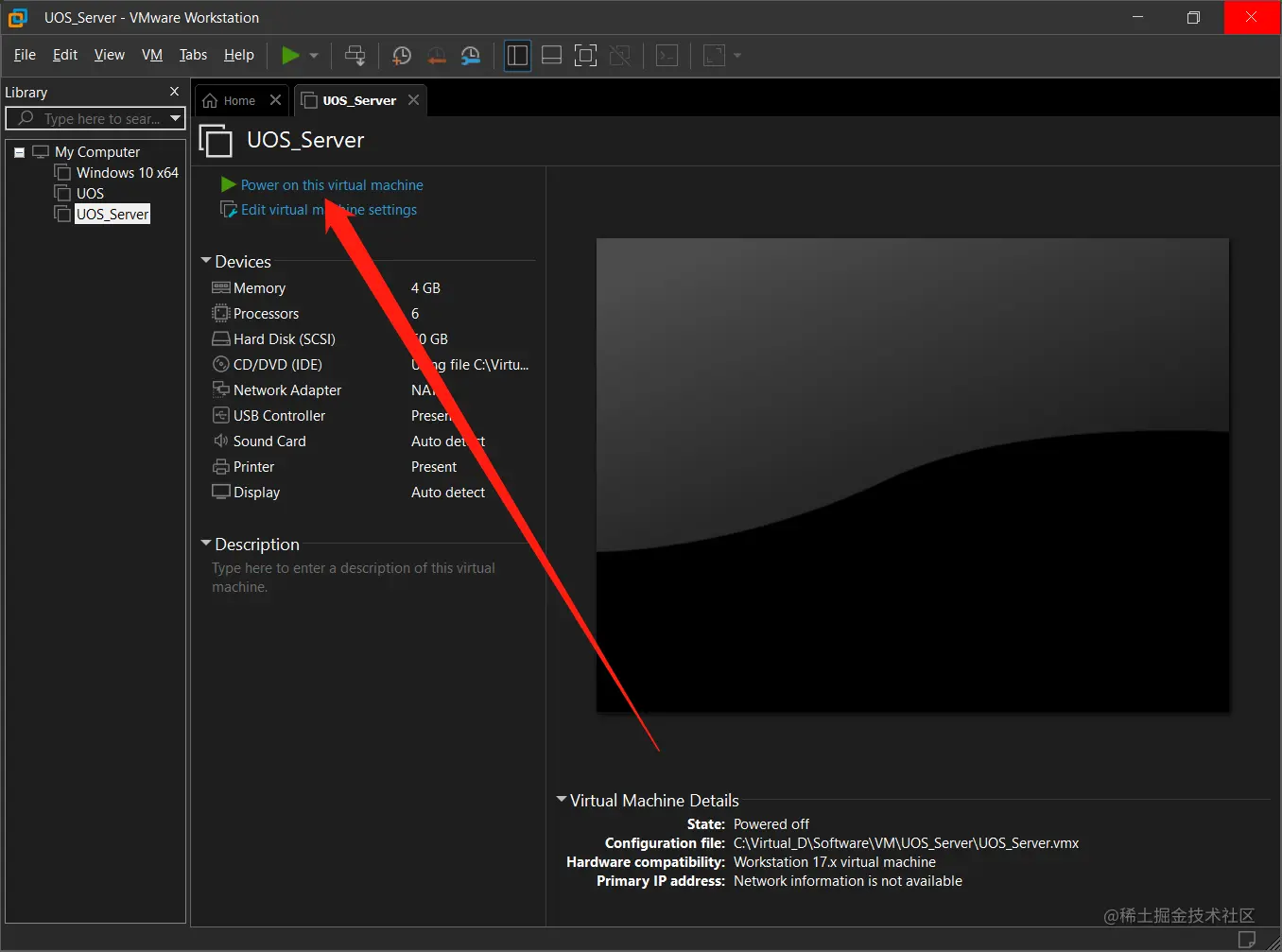Enter full screen mode icon

(585, 56)
